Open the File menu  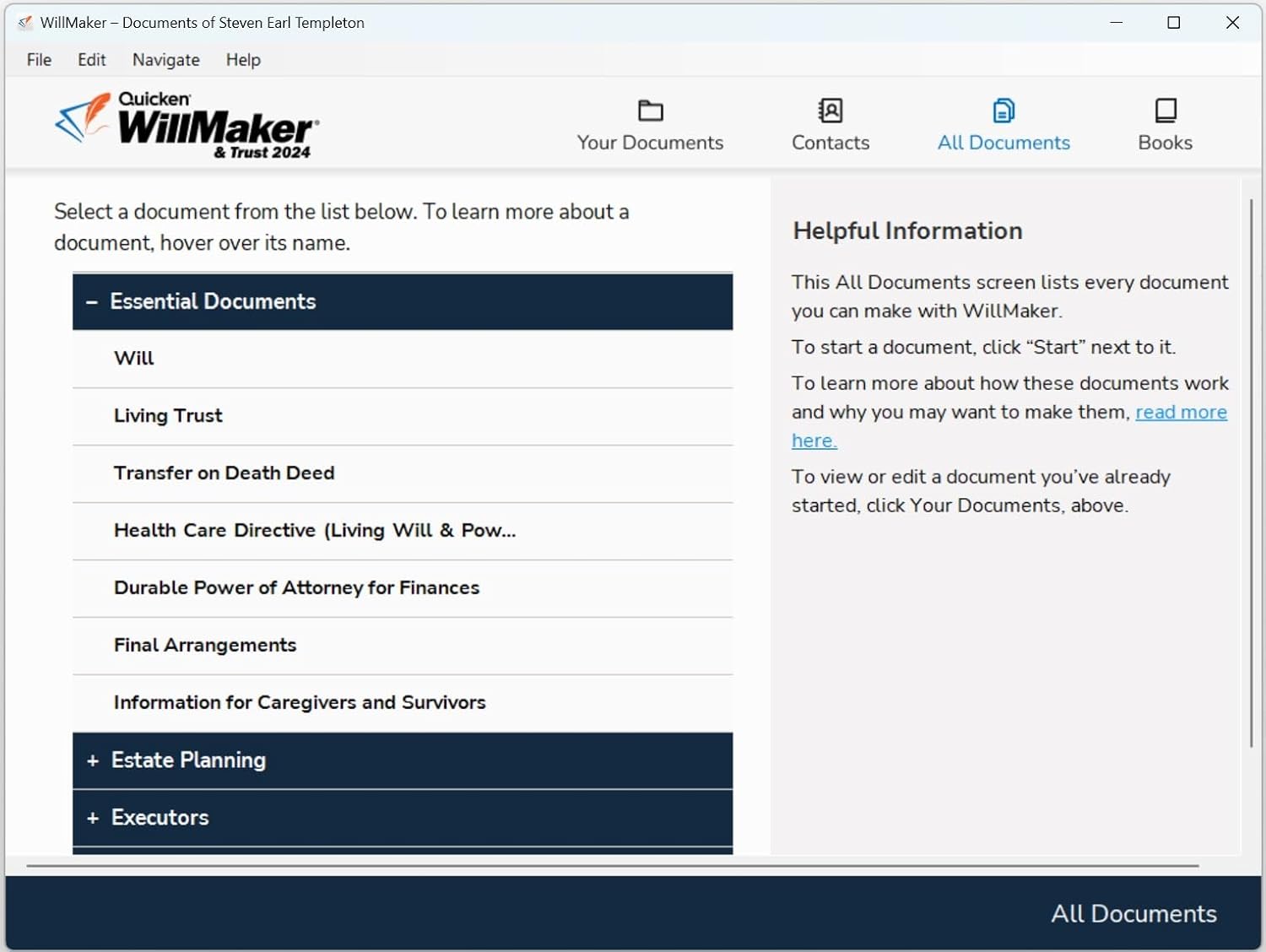39,60
